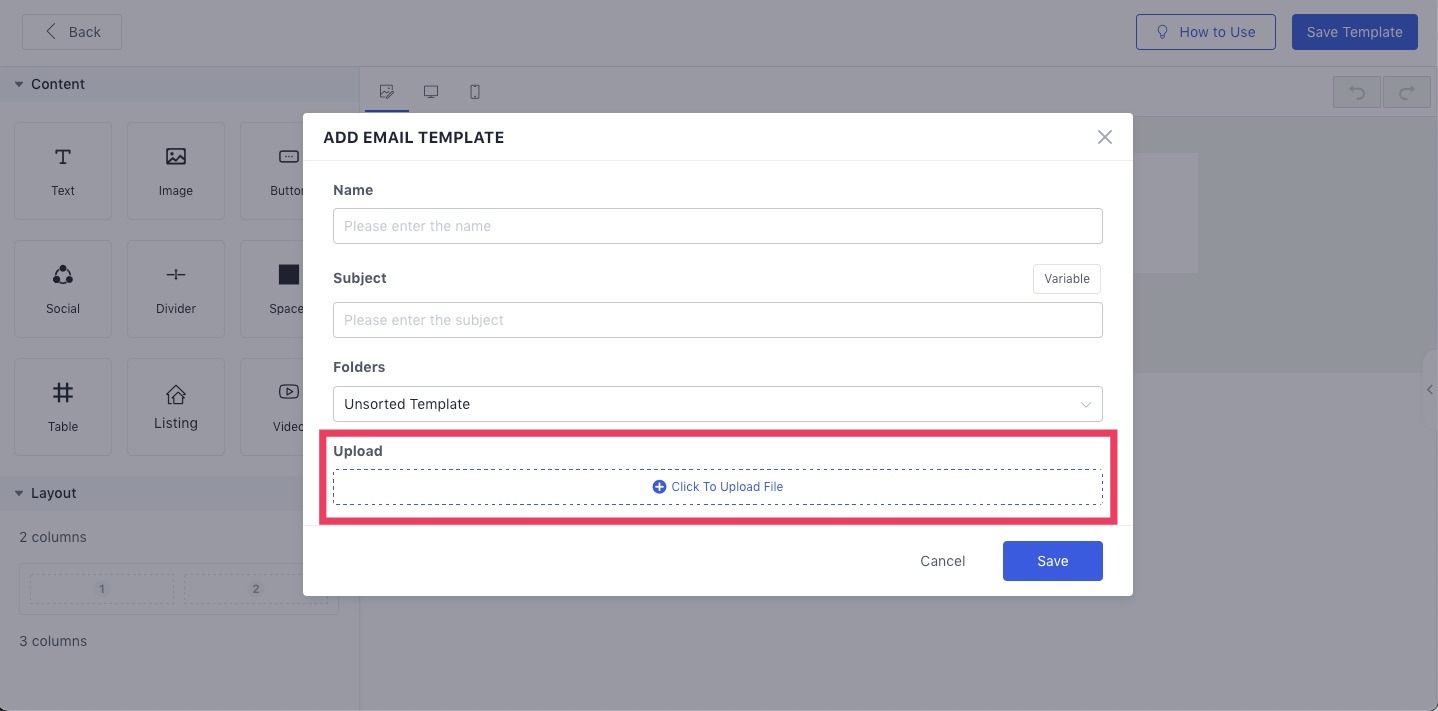This screenshot has width=1438, height=711.
Task: Switch to mobile preview mode
Action: [x=475, y=91]
